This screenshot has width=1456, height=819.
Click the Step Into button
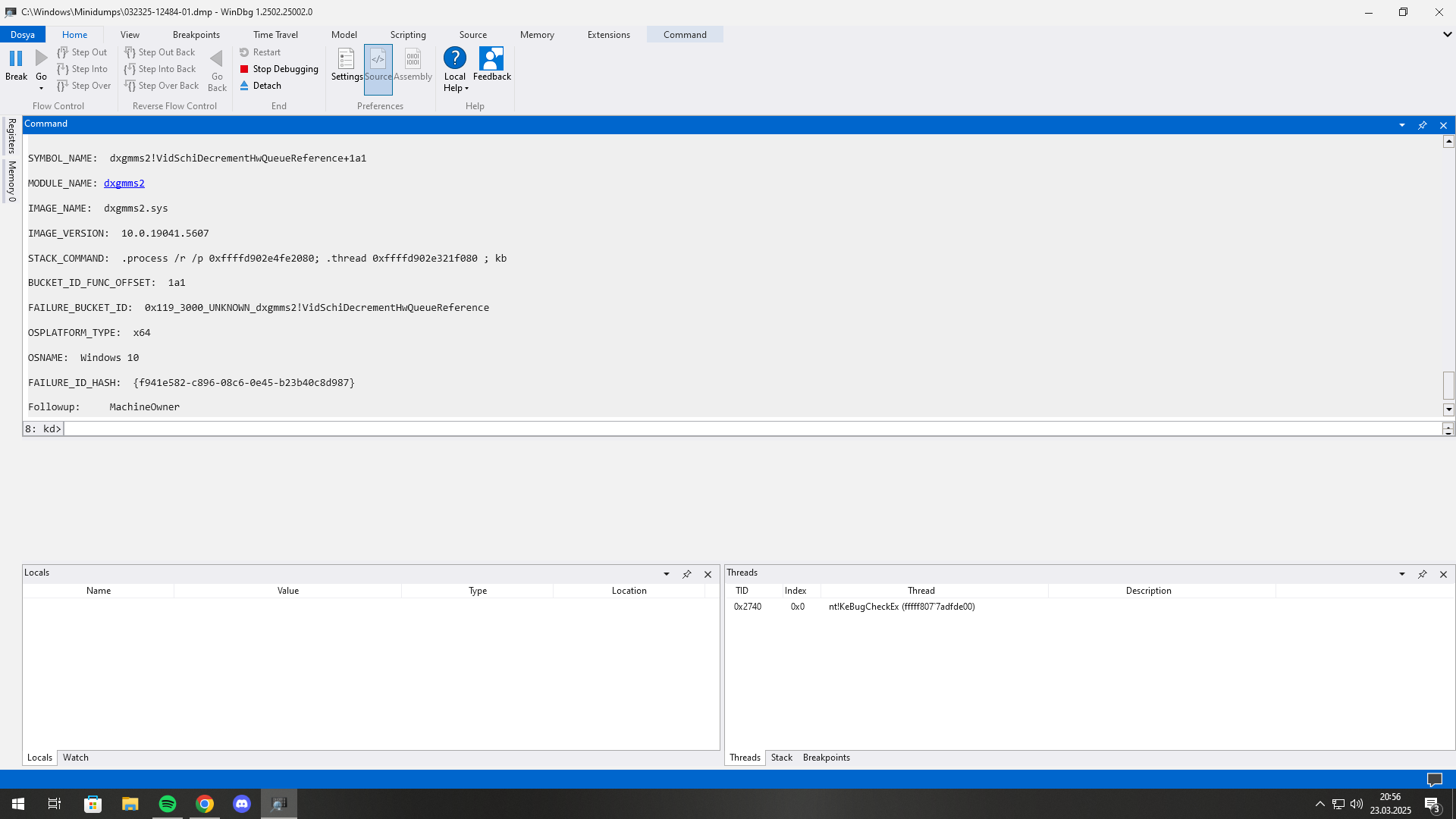point(83,69)
